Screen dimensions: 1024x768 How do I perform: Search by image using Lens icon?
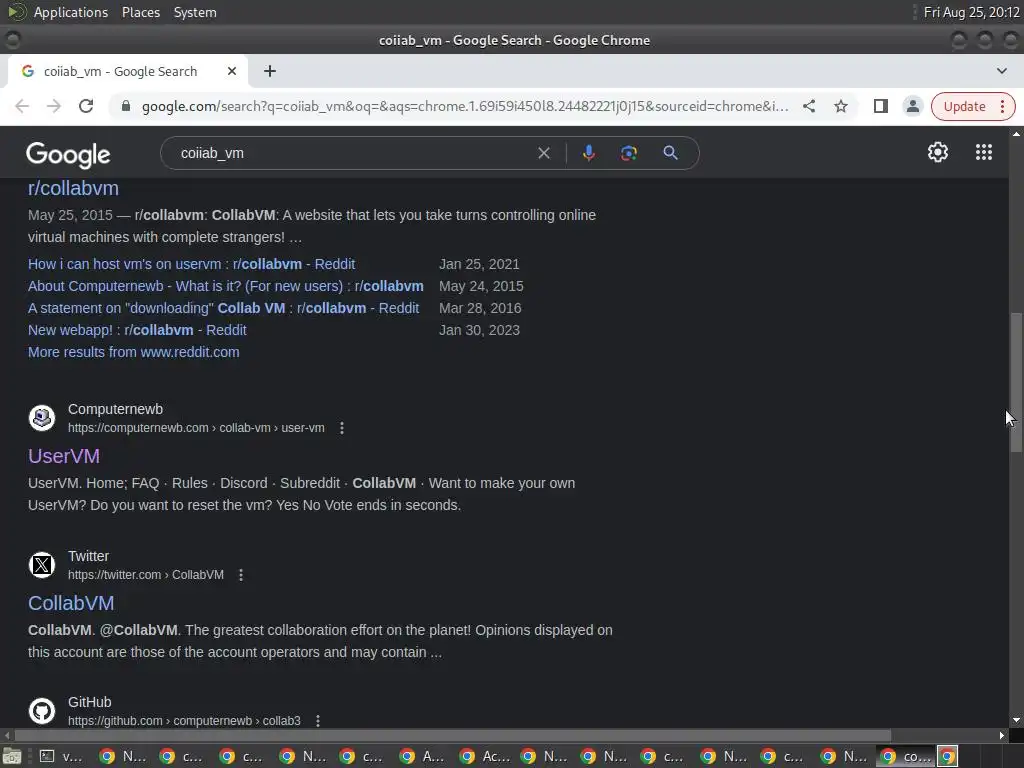[629, 153]
